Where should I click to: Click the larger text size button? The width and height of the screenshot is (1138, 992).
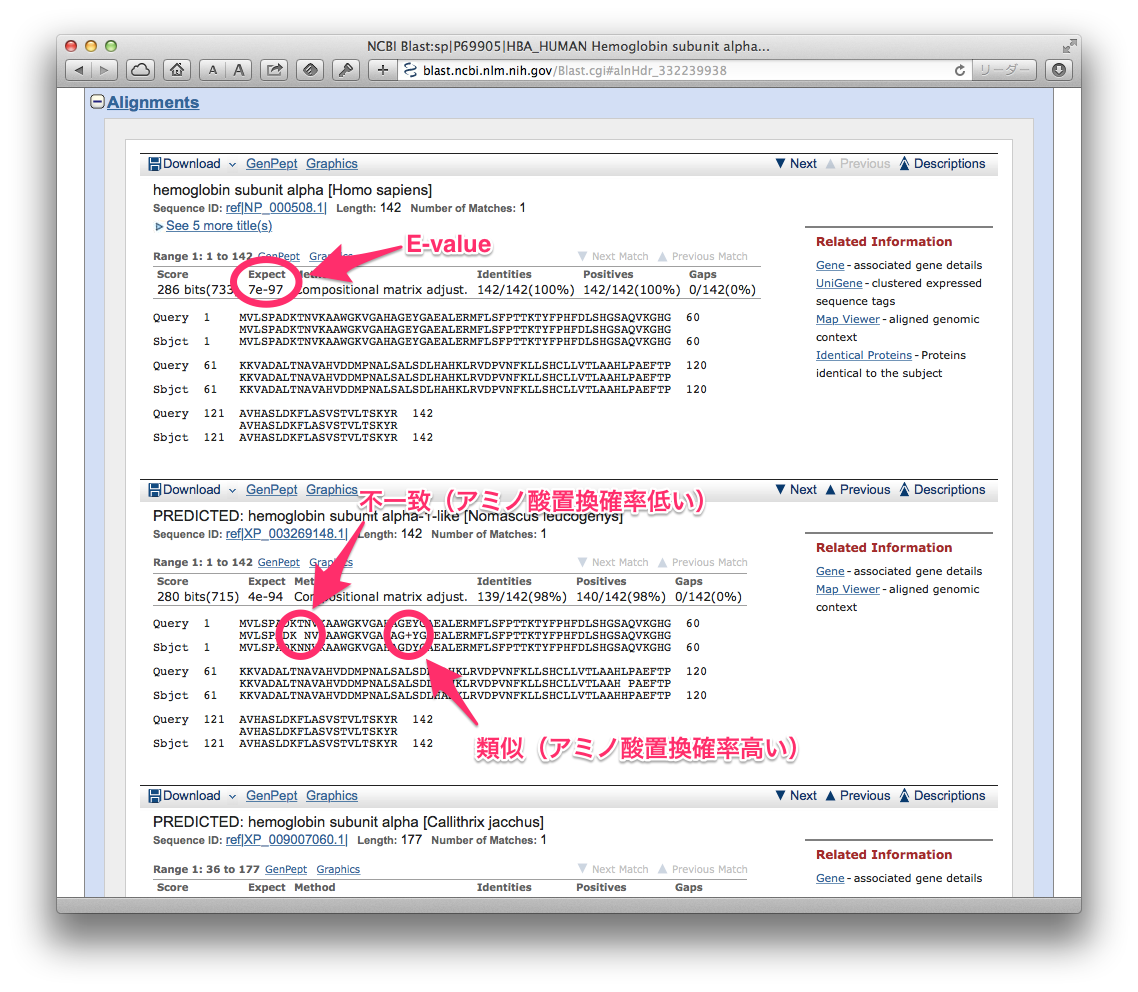click(x=239, y=70)
